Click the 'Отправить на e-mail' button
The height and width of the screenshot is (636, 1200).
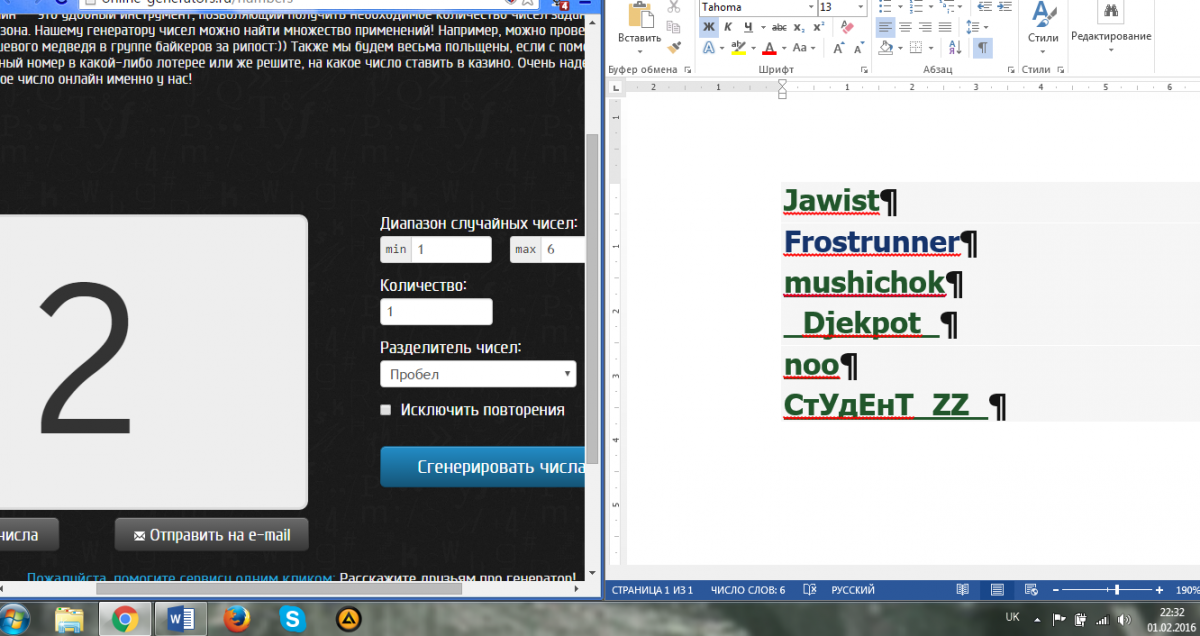(211, 535)
